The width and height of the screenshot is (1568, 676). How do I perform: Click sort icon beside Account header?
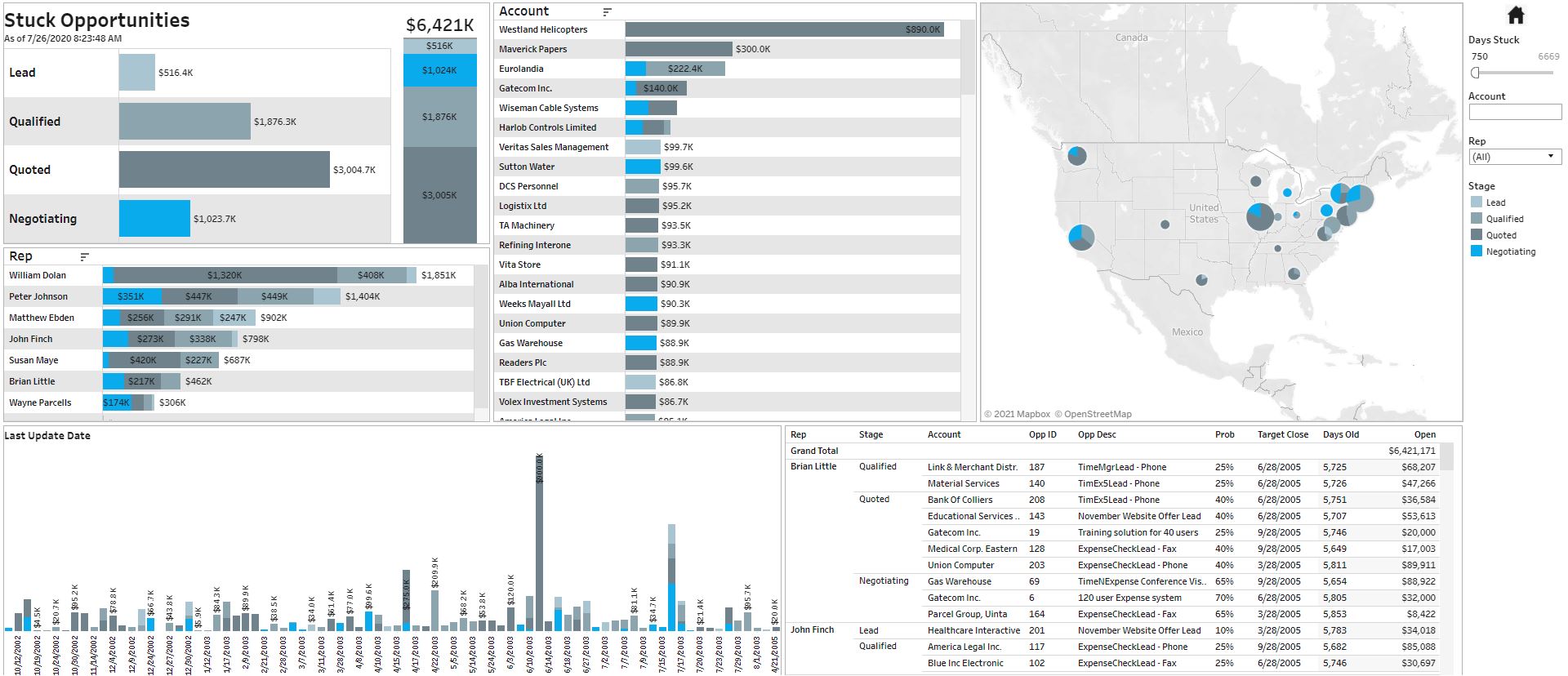point(607,12)
